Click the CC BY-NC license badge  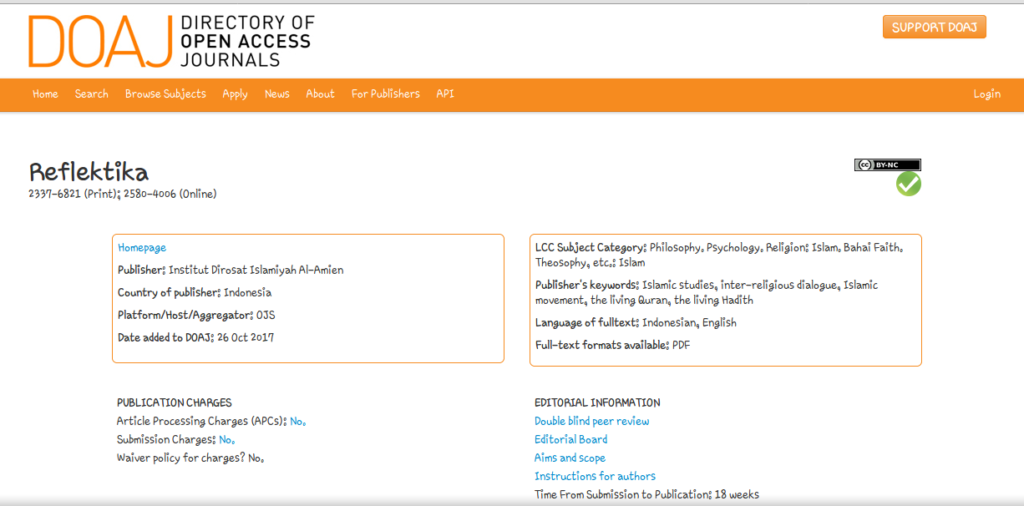pyautogui.click(x=887, y=165)
